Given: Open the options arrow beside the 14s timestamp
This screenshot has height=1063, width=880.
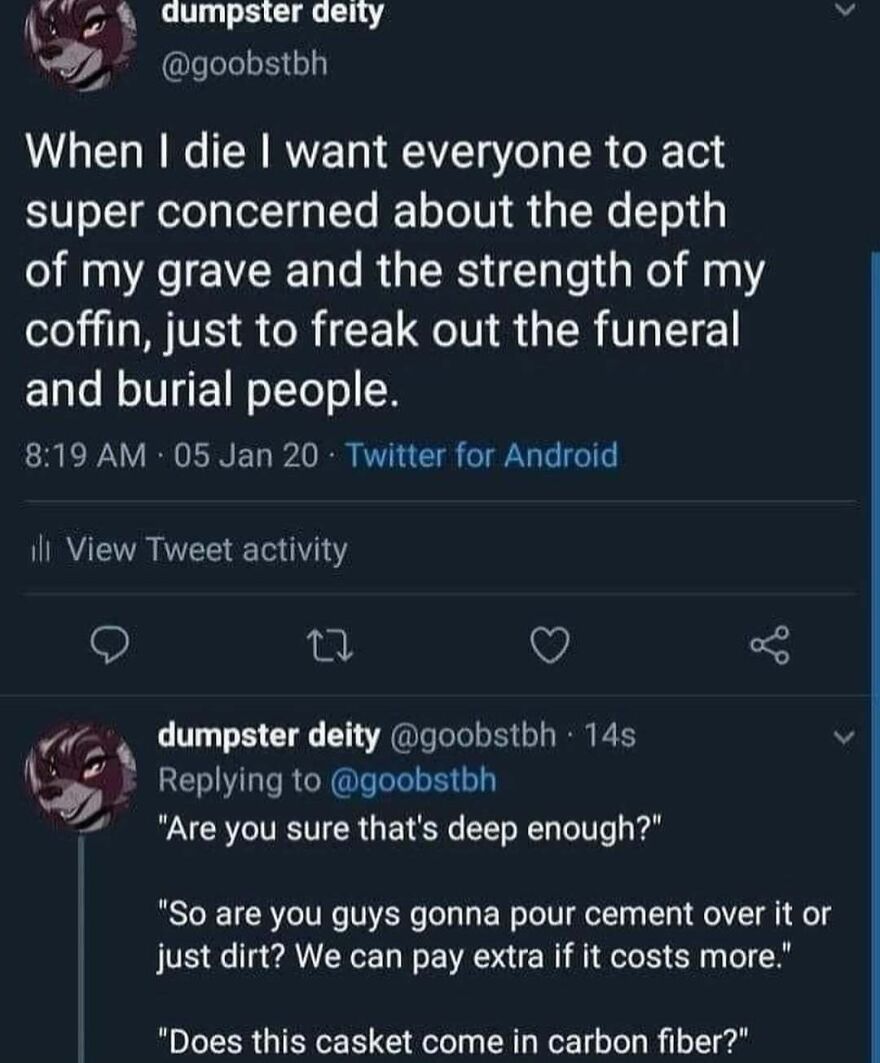Looking at the screenshot, I should point(842,736).
